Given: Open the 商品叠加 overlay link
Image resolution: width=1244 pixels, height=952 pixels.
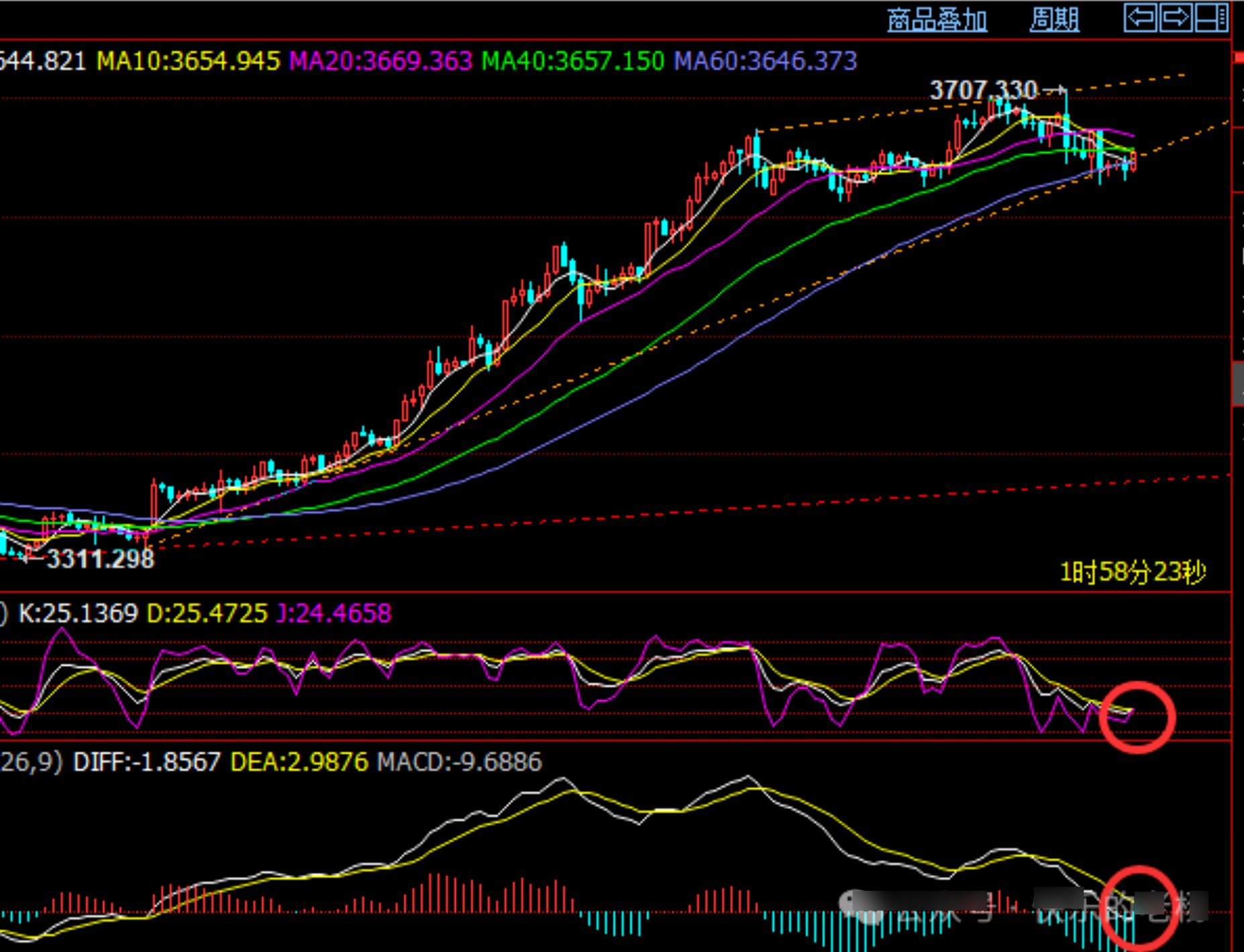Looking at the screenshot, I should pos(937,20).
